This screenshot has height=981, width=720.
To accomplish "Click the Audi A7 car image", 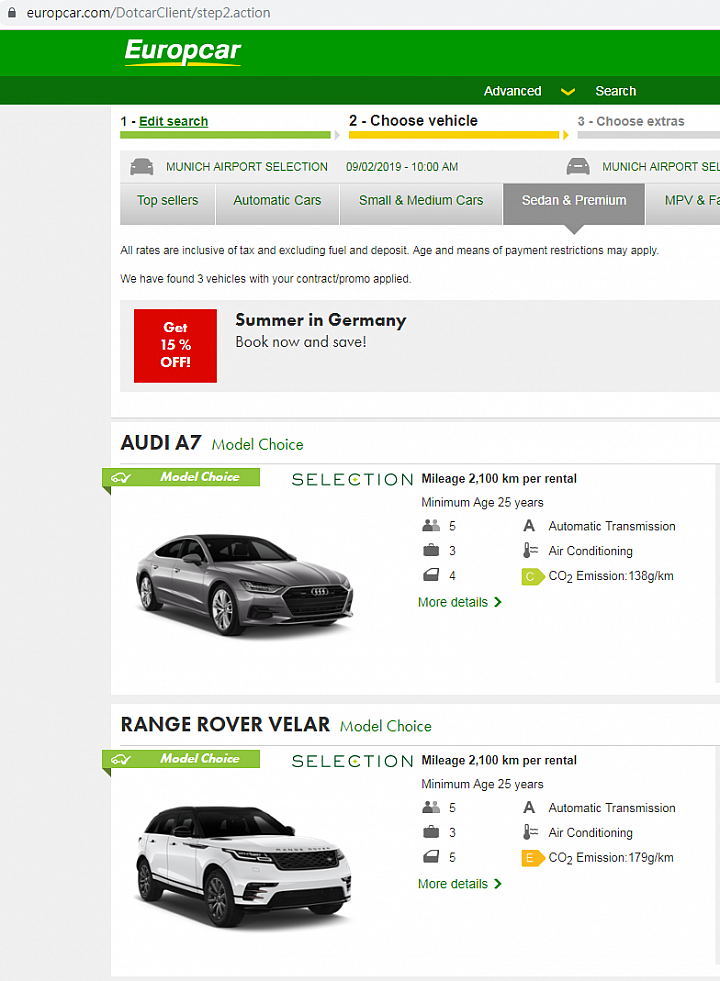I will (x=245, y=586).
